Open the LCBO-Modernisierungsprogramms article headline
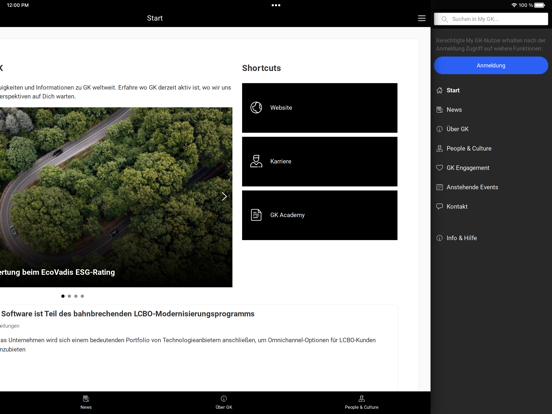The image size is (552, 414). click(x=127, y=314)
